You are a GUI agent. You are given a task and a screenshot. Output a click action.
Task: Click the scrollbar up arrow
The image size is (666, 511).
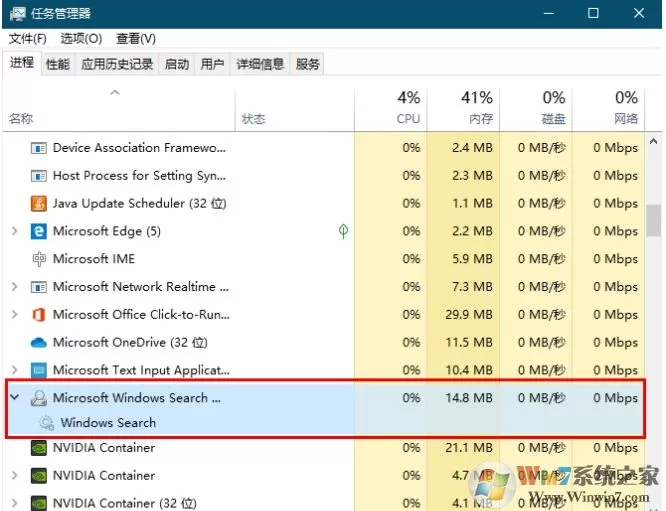[x=654, y=141]
